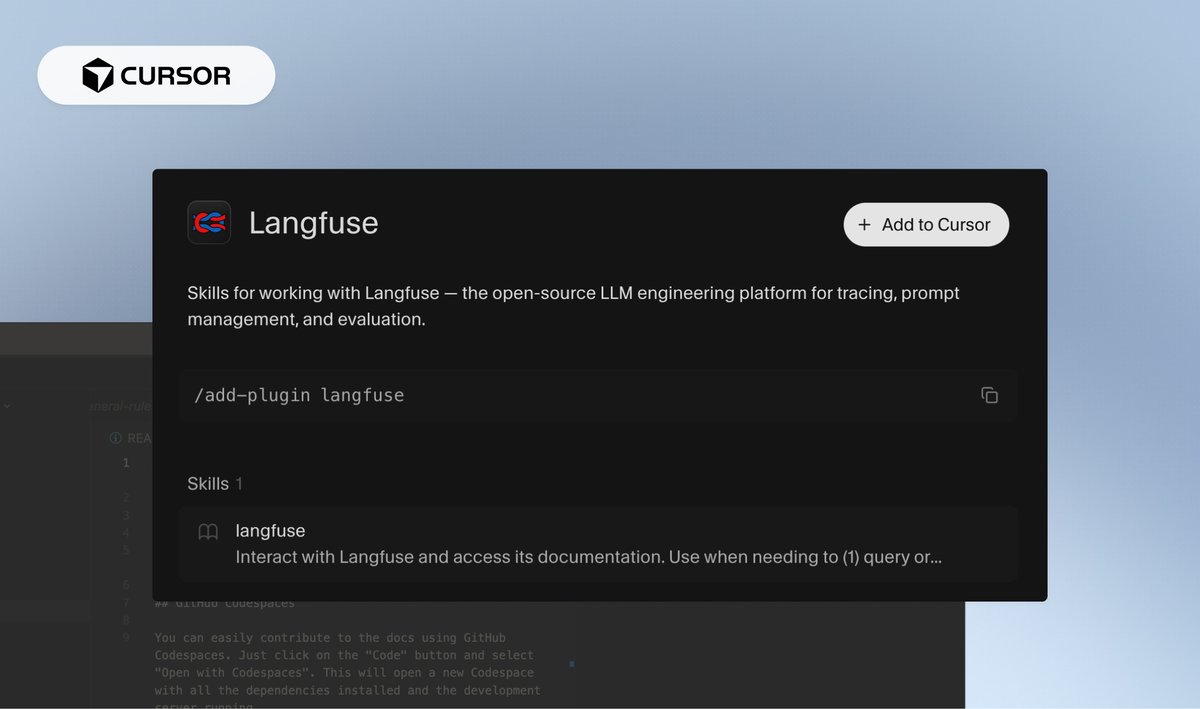This screenshot has width=1200, height=709.
Task: Click the truncated skill description text
Action: click(587, 557)
